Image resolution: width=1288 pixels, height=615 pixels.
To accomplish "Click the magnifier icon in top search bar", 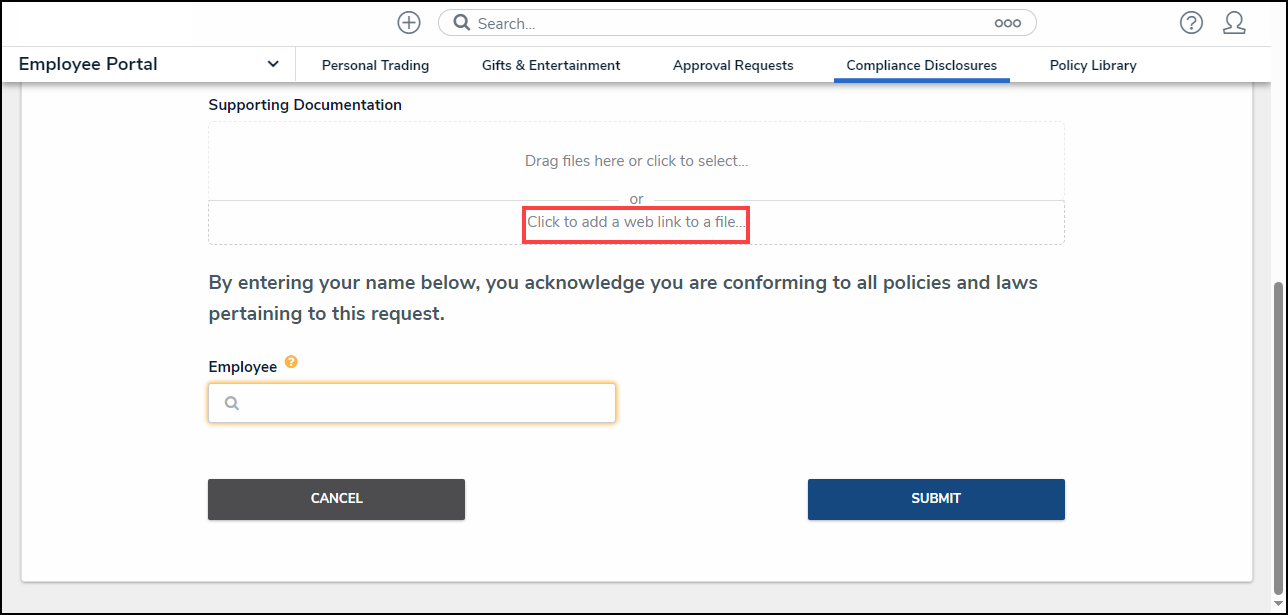I will pos(461,23).
